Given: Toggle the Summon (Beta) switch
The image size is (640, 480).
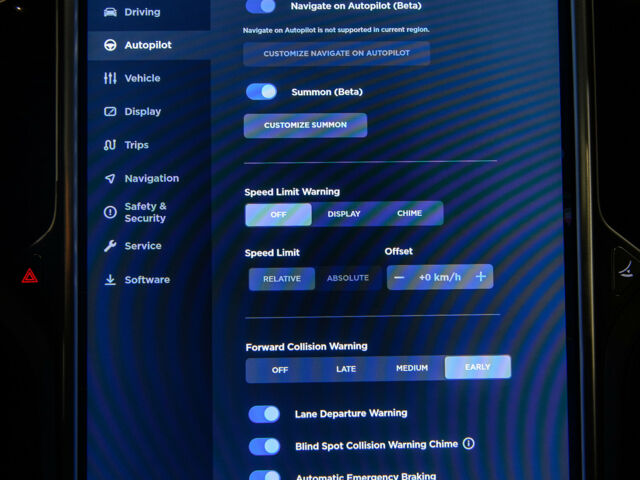Looking at the screenshot, I should (261, 92).
